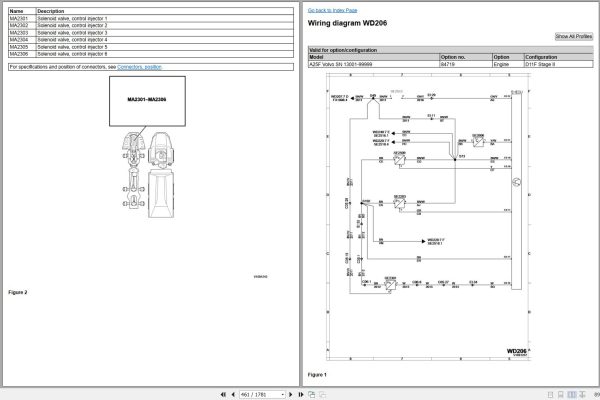
Task: Click the 'Wiring diagram WD206' heading
Action: [x=347, y=23]
